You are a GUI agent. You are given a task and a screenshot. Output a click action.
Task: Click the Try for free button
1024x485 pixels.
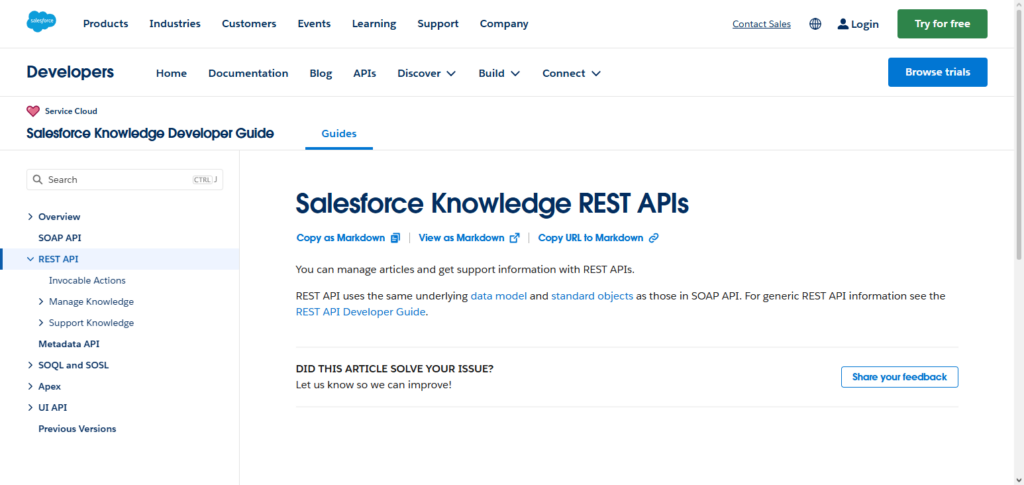click(x=942, y=23)
